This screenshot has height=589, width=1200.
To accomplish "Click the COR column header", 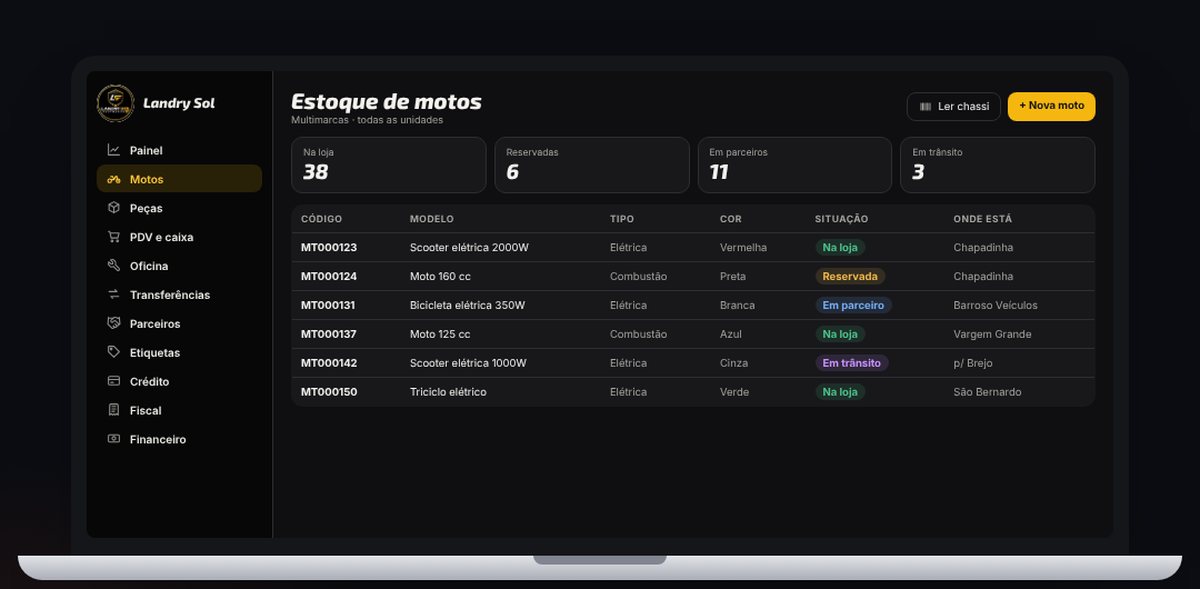I will coord(731,219).
